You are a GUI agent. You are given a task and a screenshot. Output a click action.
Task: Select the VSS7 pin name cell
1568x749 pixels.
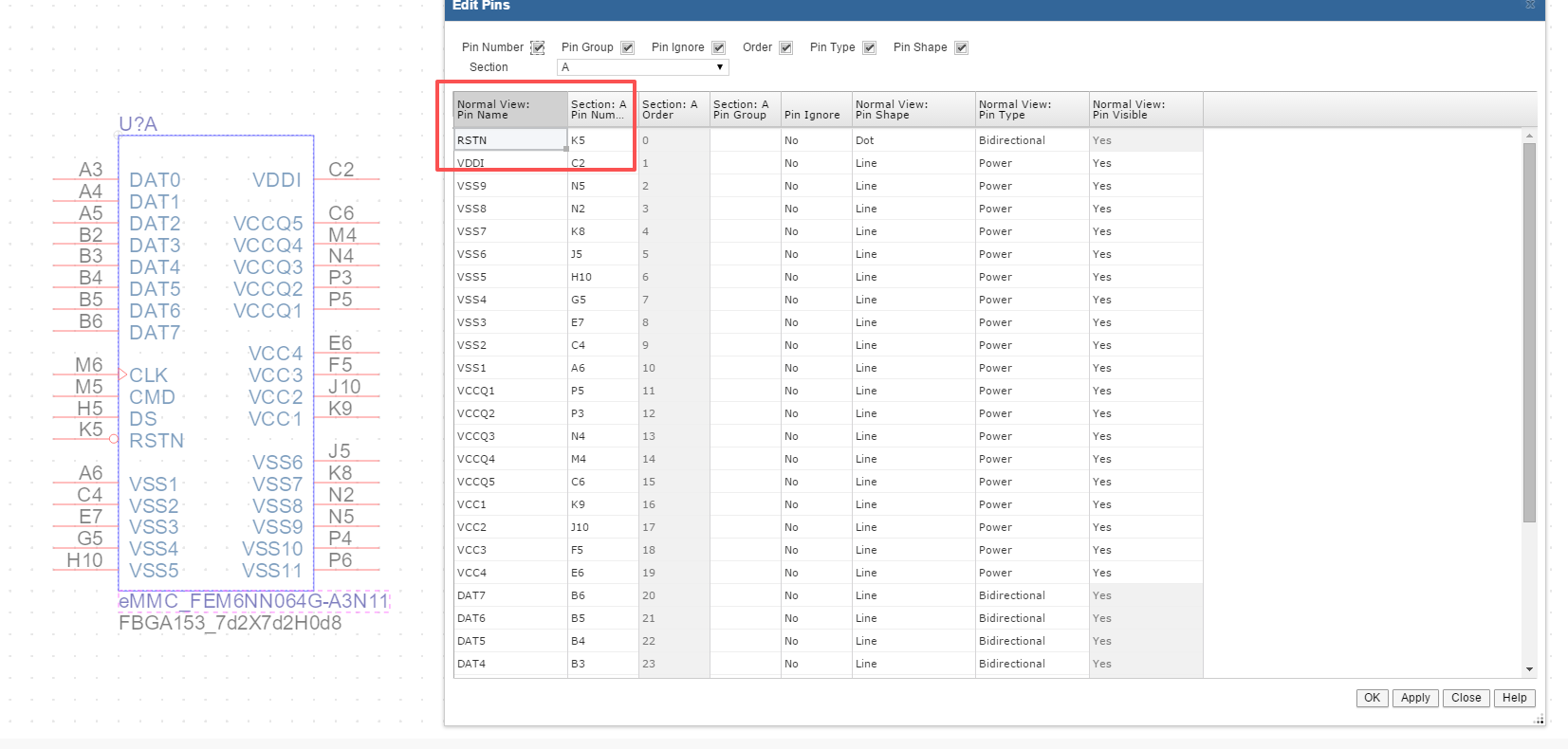(x=510, y=231)
